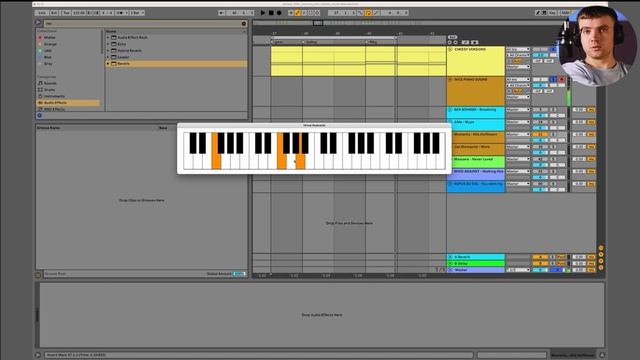
Task: Select the B Delay return track
Action: tap(476, 264)
